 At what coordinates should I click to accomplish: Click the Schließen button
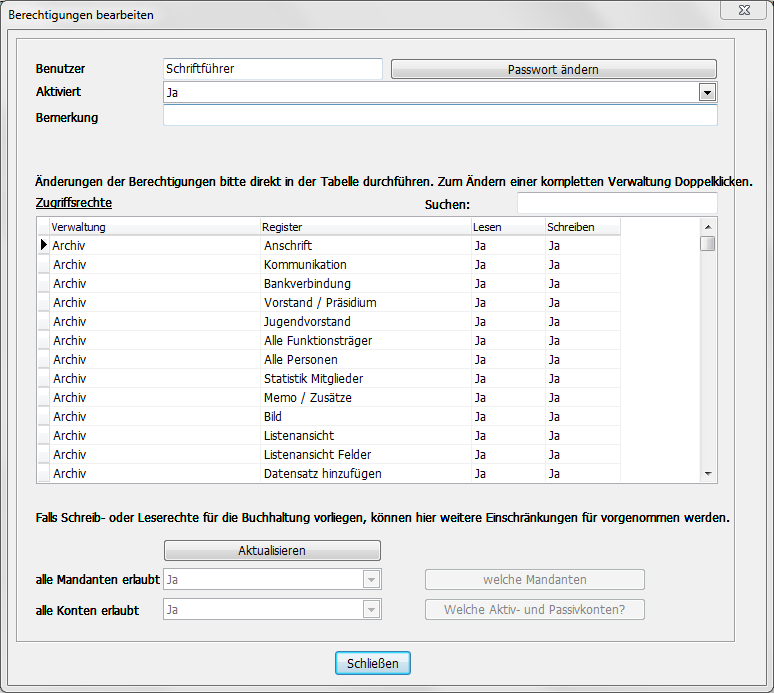(372, 663)
